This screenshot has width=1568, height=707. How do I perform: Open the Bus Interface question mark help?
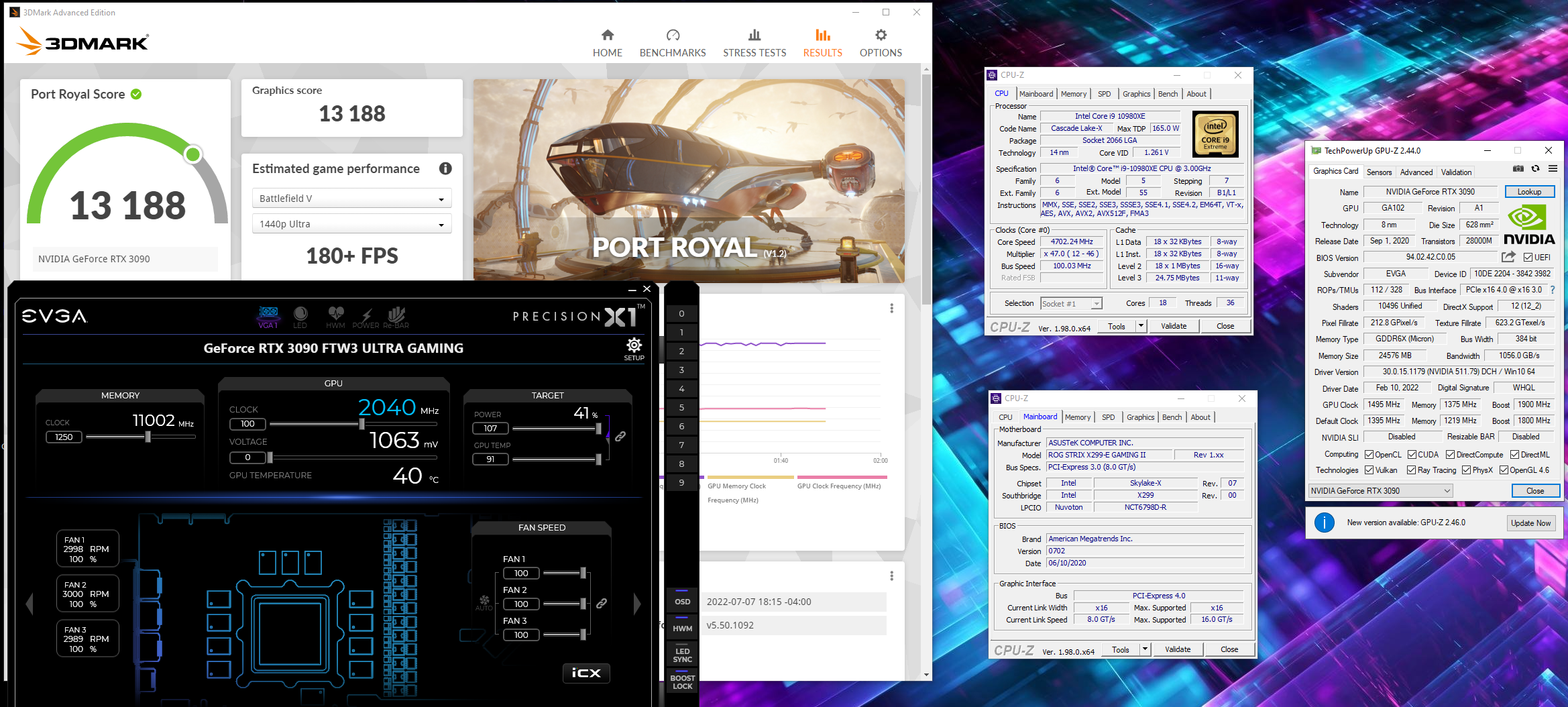[x=1552, y=290]
